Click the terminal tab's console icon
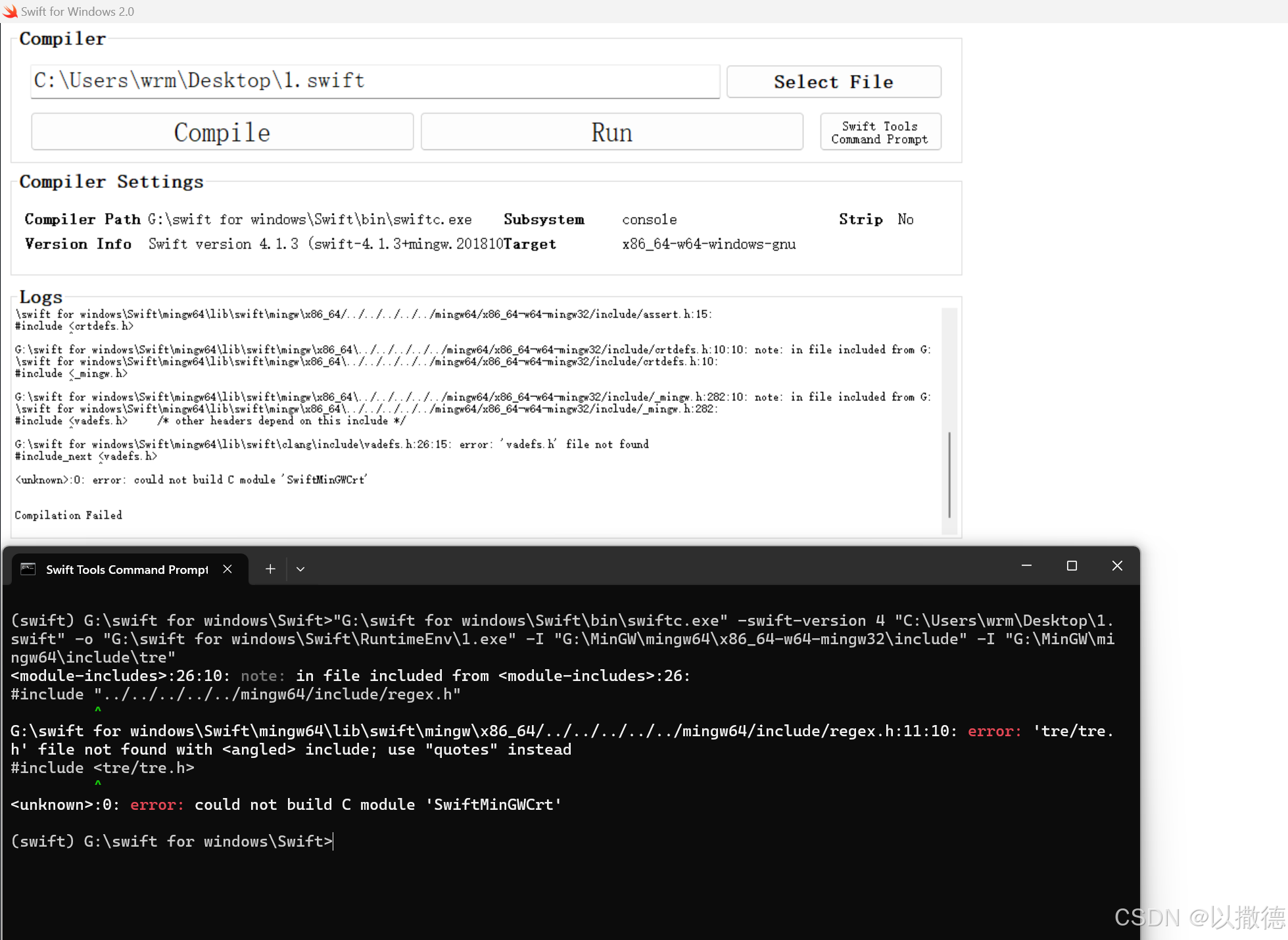This screenshot has height=940, width=1288. 28,569
